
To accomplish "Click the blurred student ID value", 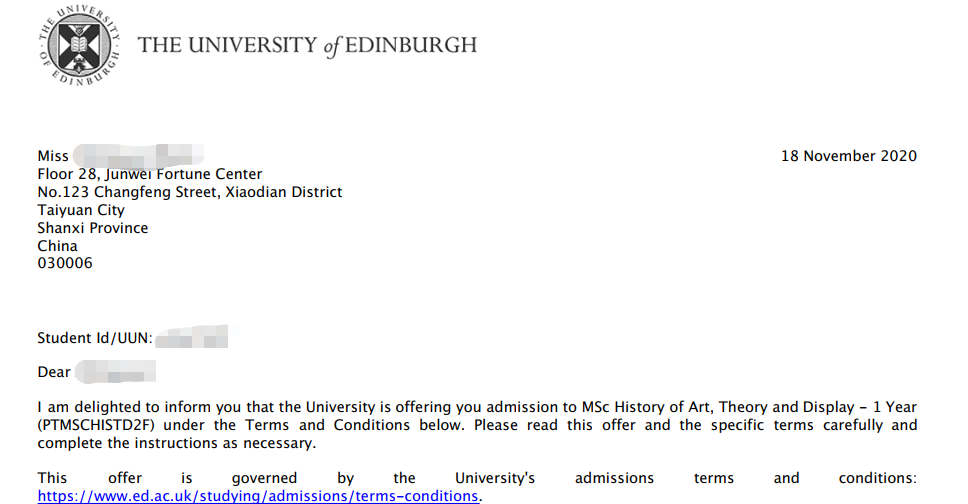I will point(193,337).
